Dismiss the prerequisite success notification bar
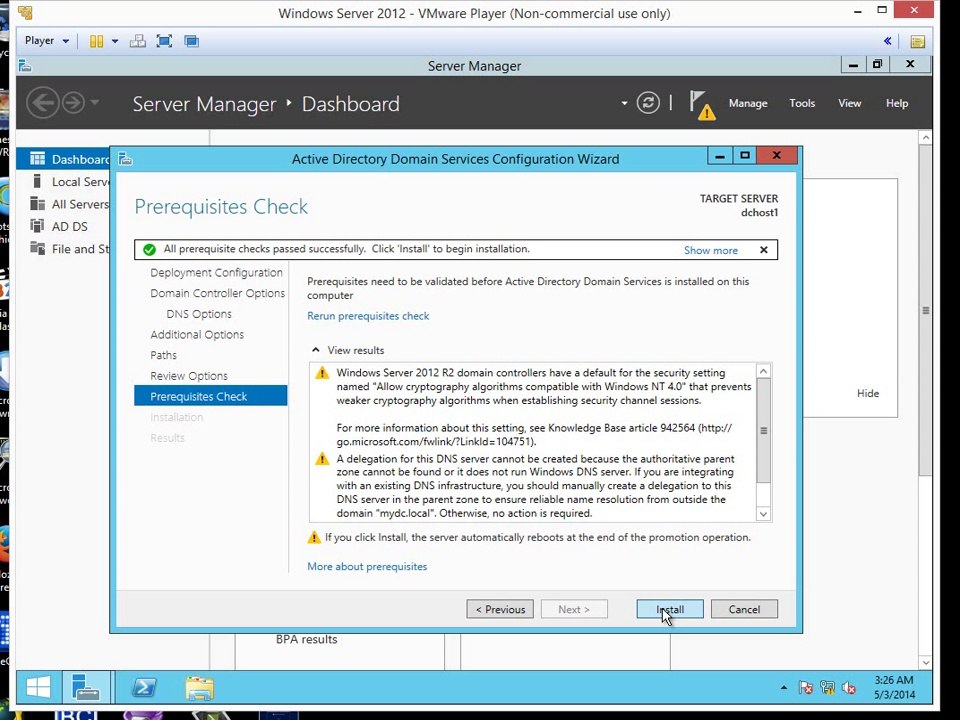The image size is (960, 720). click(x=763, y=250)
